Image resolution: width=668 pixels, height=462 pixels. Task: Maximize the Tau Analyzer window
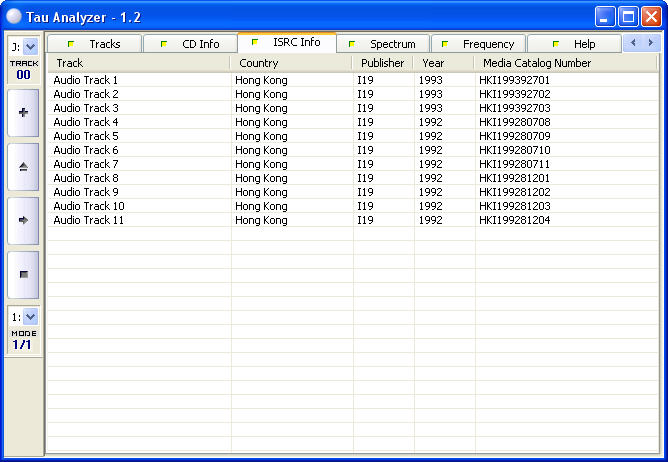pos(628,17)
